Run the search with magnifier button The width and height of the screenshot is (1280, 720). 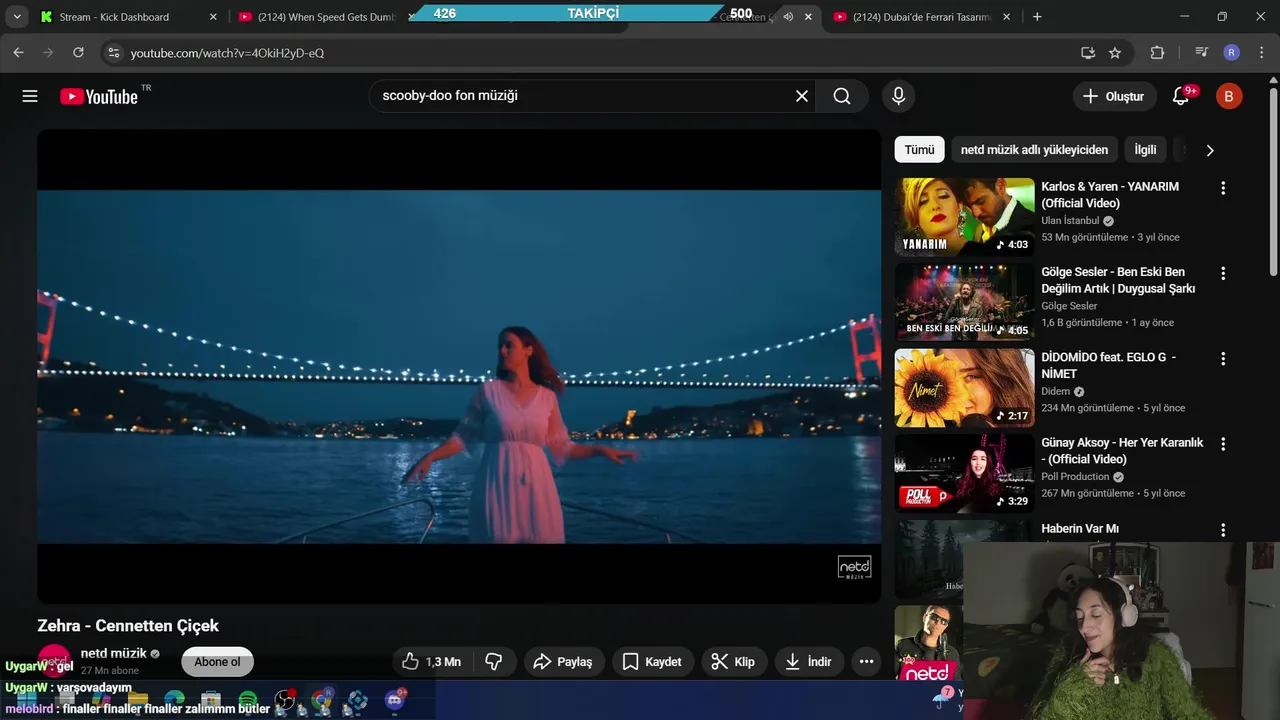click(x=842, y=96)
